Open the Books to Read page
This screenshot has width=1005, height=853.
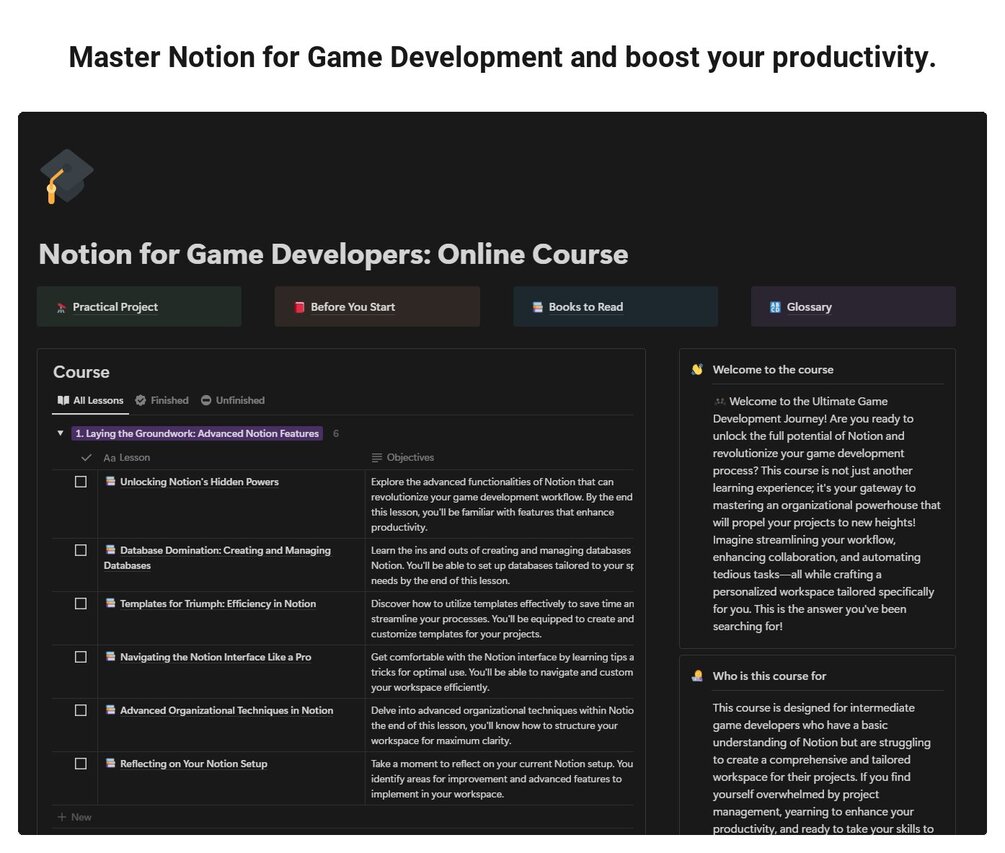[x=615, y=307]
